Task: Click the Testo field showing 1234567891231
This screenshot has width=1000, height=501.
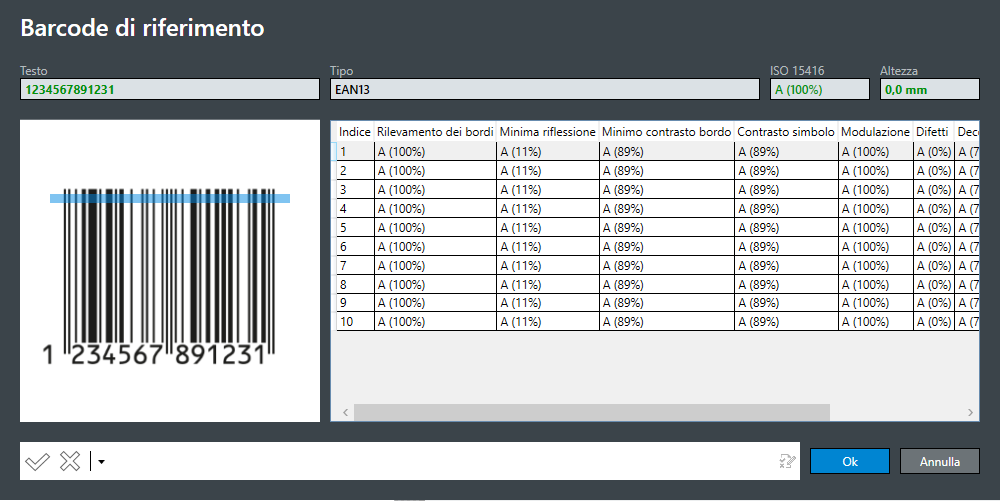Action: pyautogui.click(x=170, y=89)
